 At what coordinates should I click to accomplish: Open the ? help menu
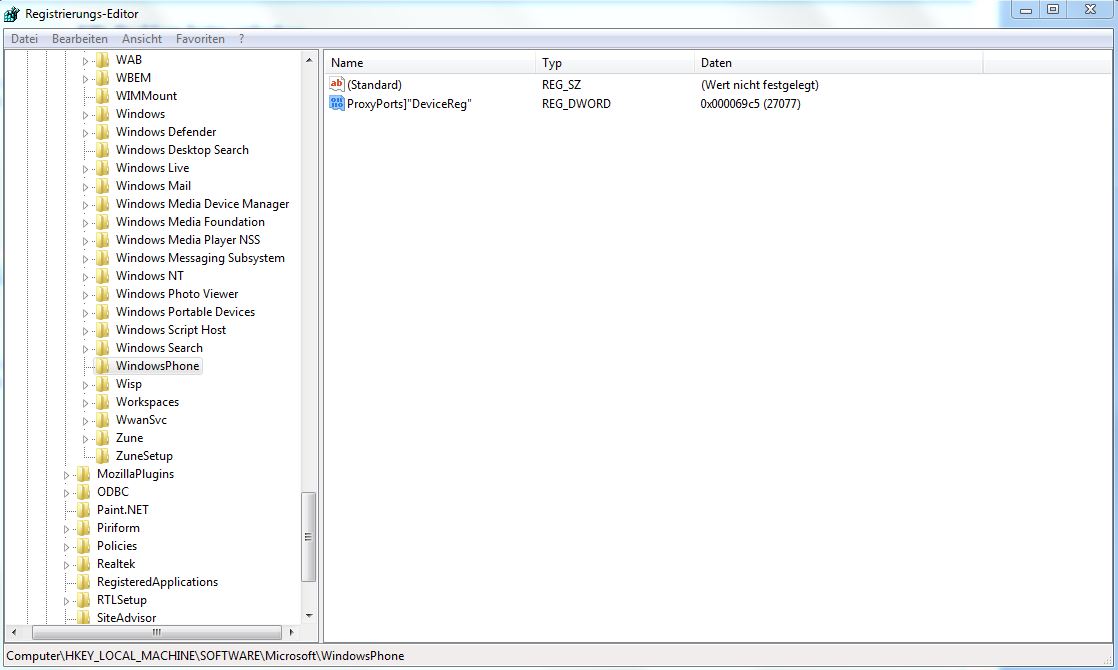click(241, 38)
